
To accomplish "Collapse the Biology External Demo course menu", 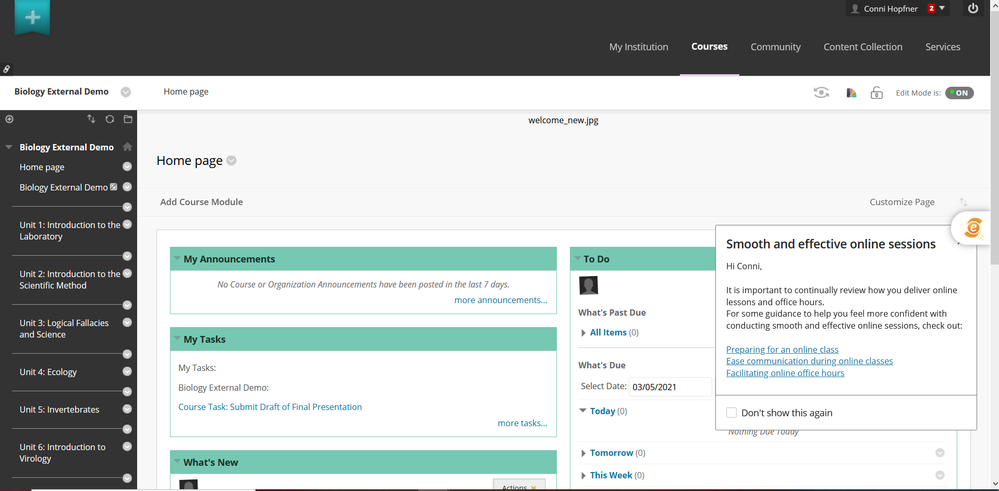I will [9, 147].
